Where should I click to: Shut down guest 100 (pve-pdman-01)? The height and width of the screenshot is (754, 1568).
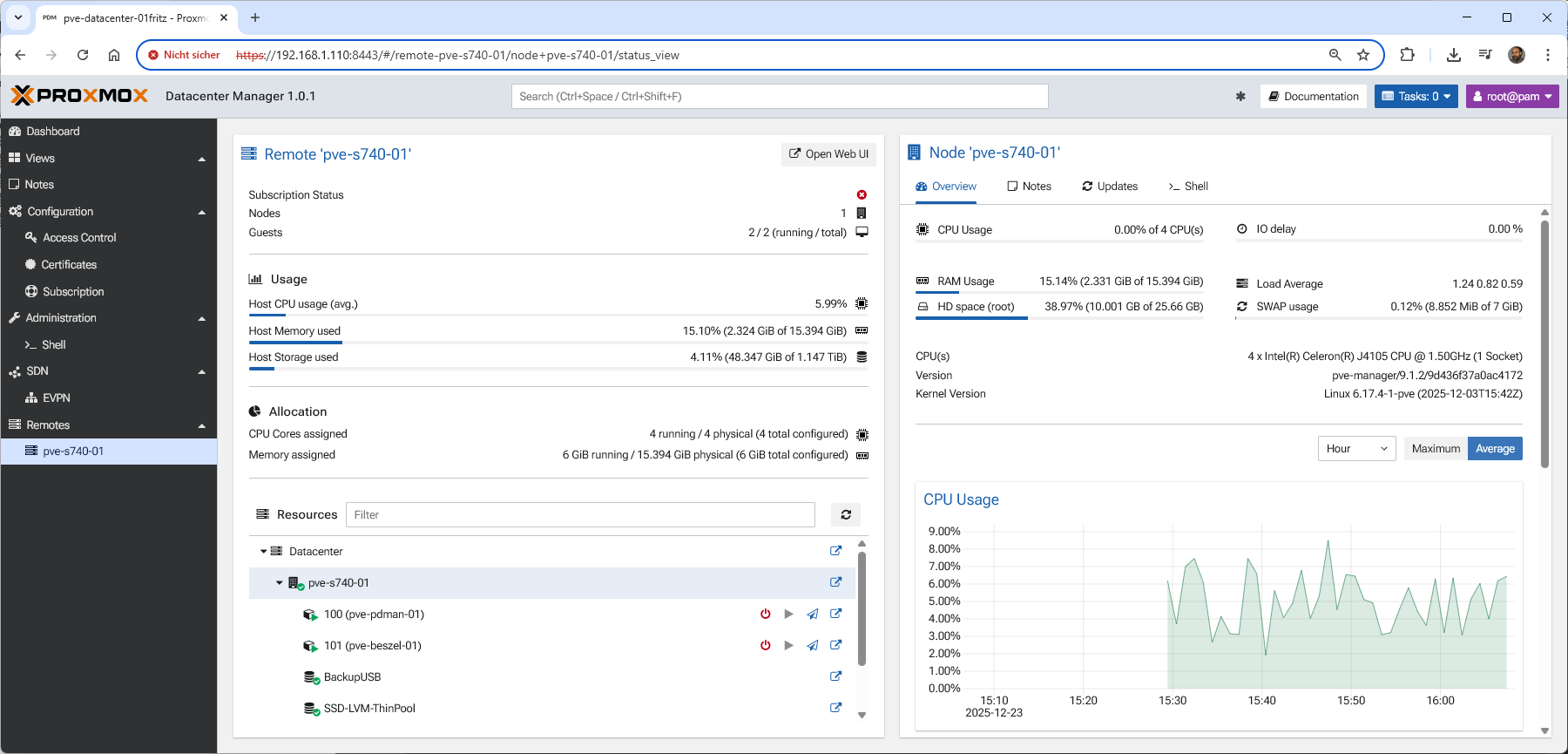(765, 615)
